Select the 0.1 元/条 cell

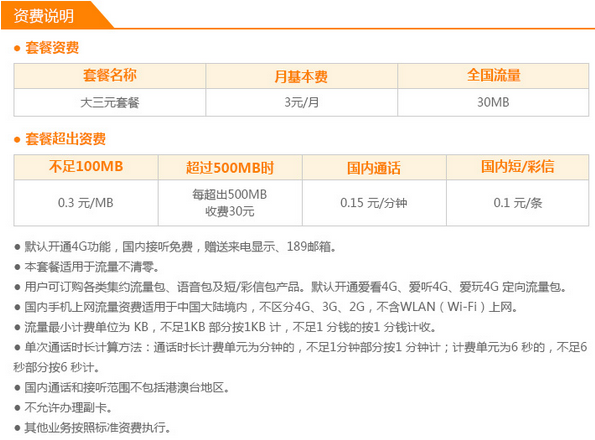pyautogui.click(x=518, y=203)
